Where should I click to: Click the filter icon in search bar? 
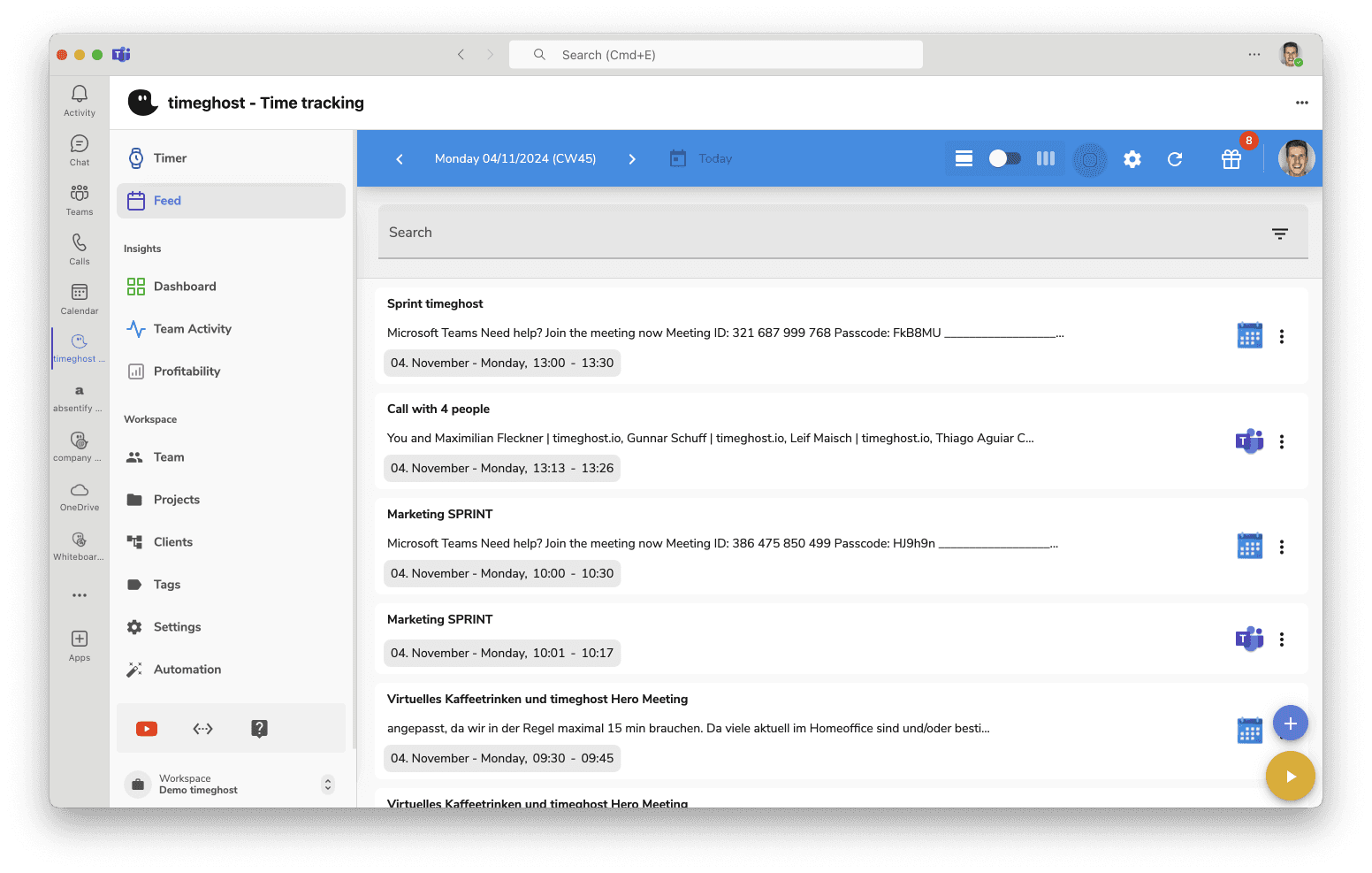1279,234
